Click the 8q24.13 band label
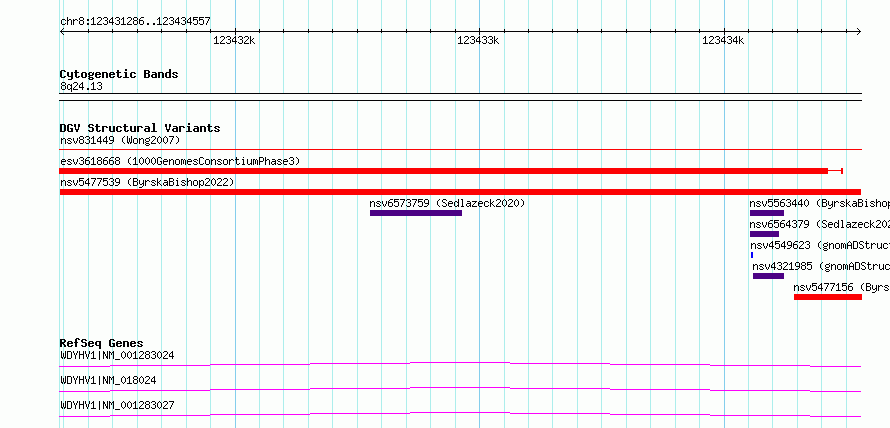This screenshot has height=428, width=890. [x=81, y=87]
